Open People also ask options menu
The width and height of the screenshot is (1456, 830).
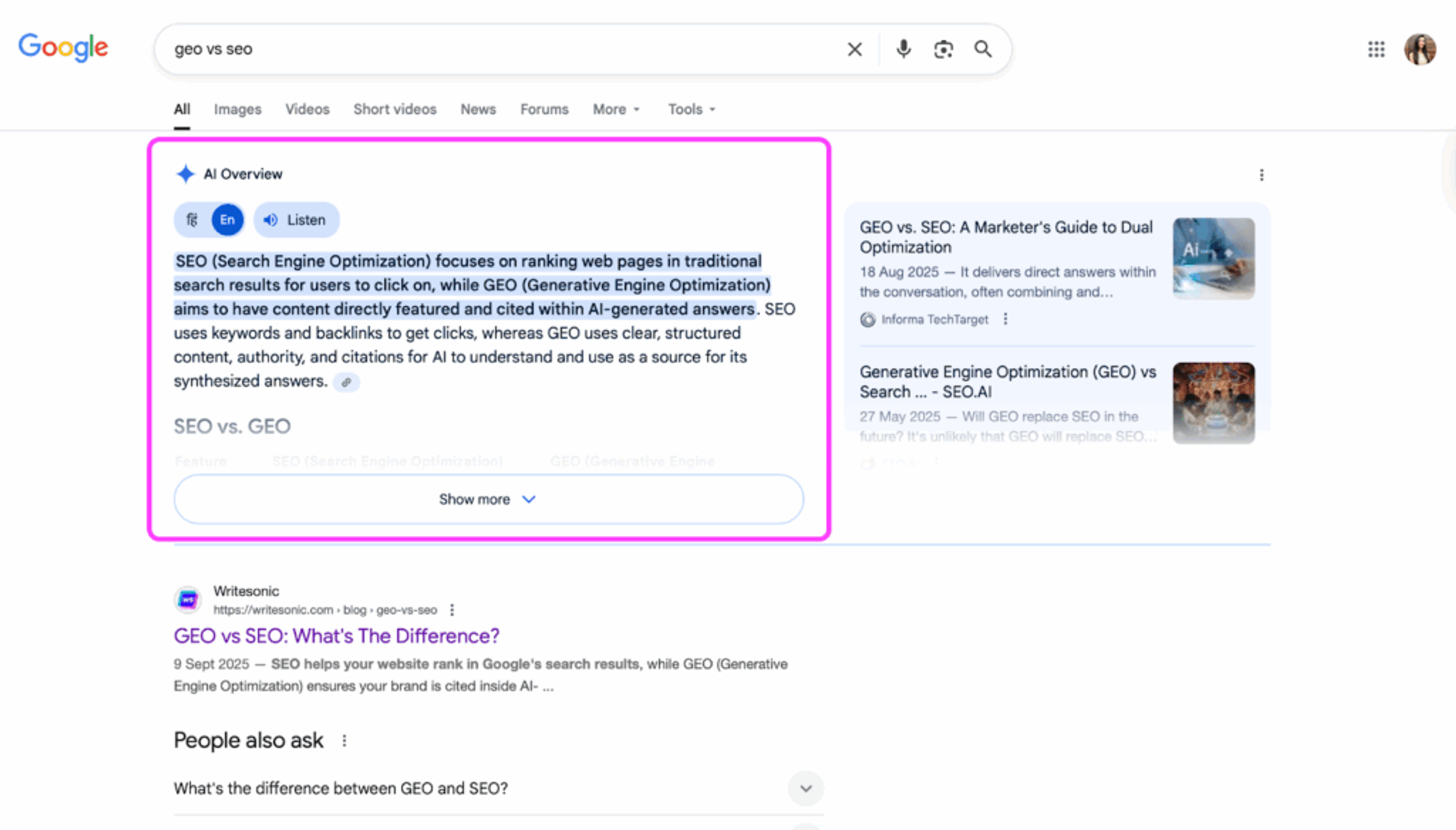[x=344, y=741]
